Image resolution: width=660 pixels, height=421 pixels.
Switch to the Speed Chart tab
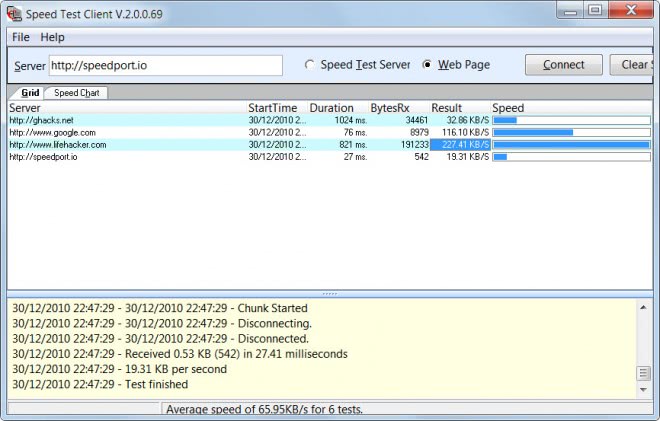[77, 93]
